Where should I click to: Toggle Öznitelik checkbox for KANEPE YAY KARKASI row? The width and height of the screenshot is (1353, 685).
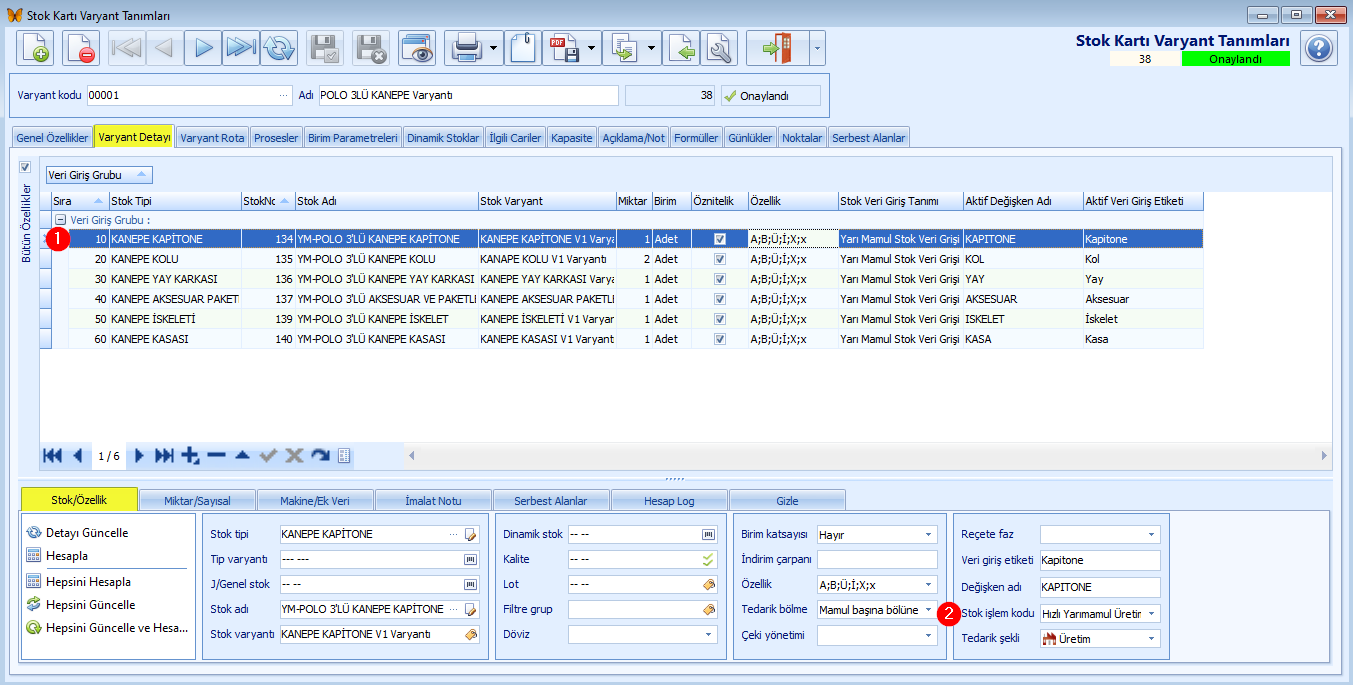point(720,279)
